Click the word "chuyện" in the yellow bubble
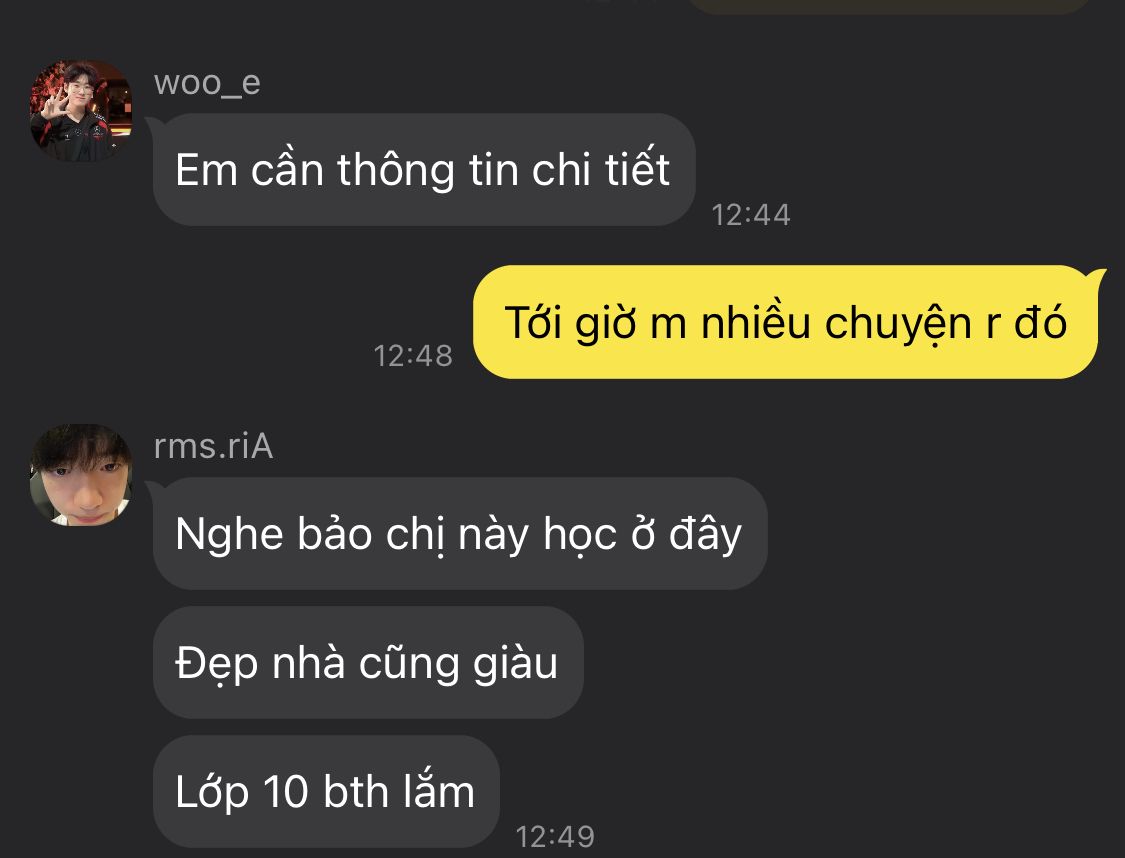Viewport: 1125px width, 858px height. 898,324
